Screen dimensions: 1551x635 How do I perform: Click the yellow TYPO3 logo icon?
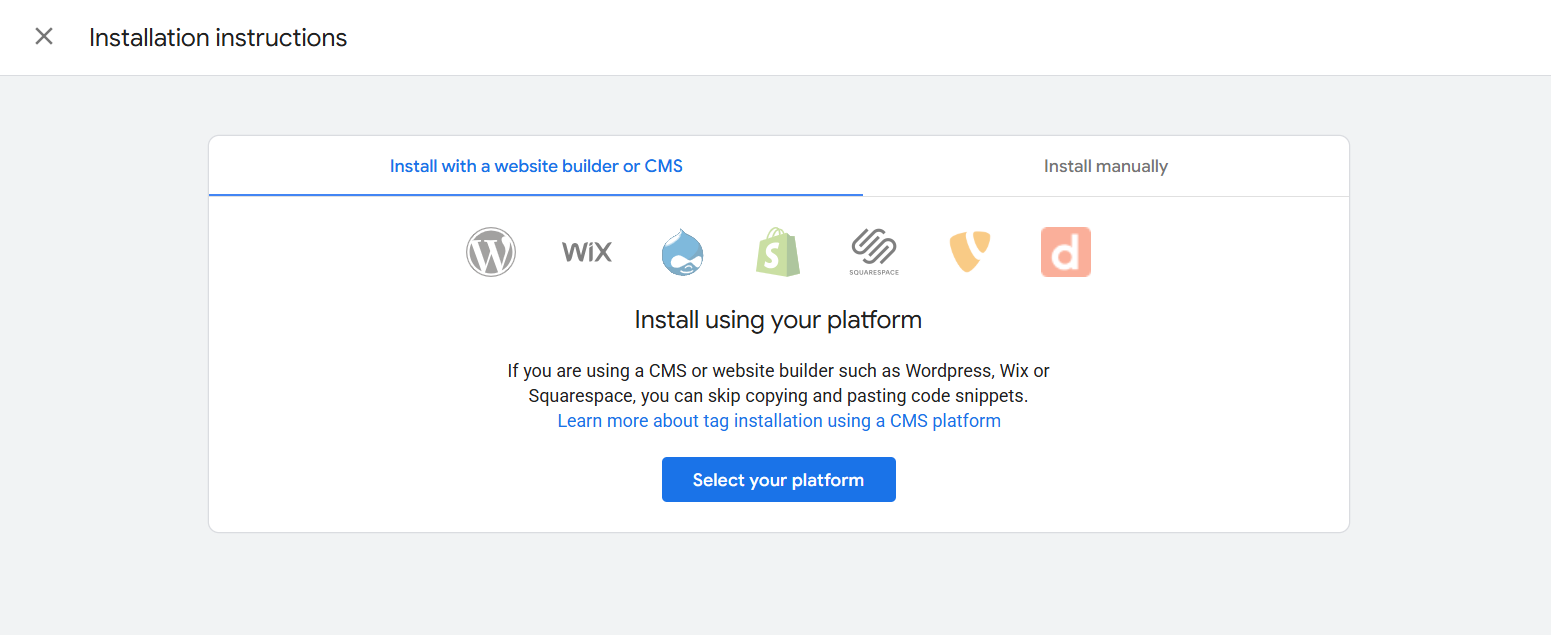click(970, 252)
